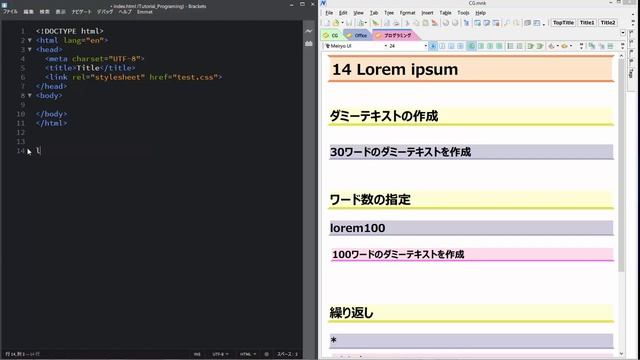Open the dropdown next to Open icon
The height and width of the screenshot is (360, 640).
pyautogui.click(x=342, y=23)
